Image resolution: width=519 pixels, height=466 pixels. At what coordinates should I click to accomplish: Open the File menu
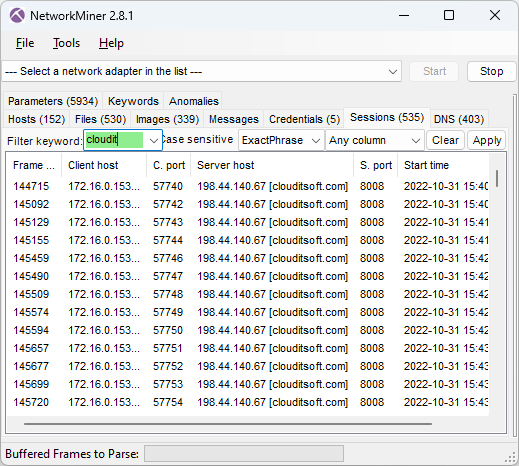(x=25, y=43)
